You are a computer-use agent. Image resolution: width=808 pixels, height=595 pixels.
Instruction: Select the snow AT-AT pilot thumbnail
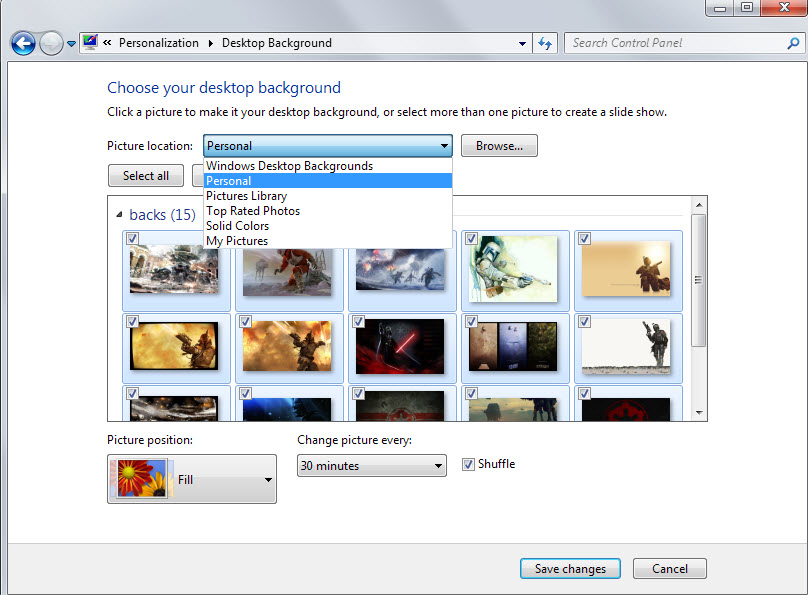[x=288, y=272]
